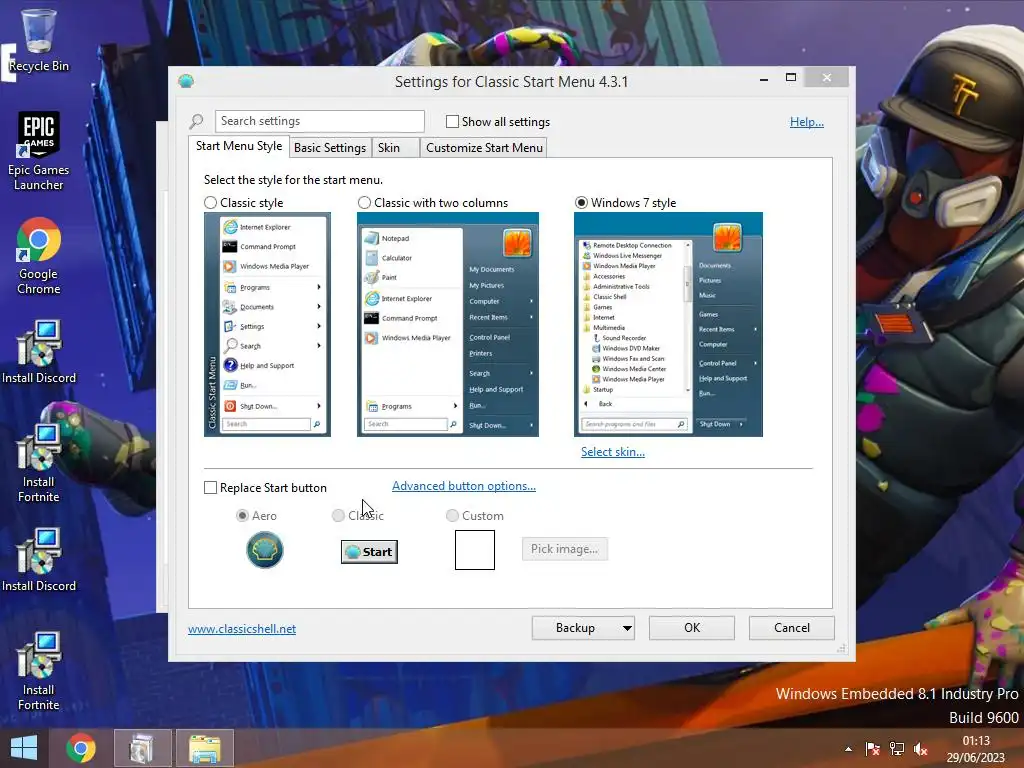Click the Classic Shell icon in title bar
Viewport: 1024px width, 768px height.
point(186,81)
